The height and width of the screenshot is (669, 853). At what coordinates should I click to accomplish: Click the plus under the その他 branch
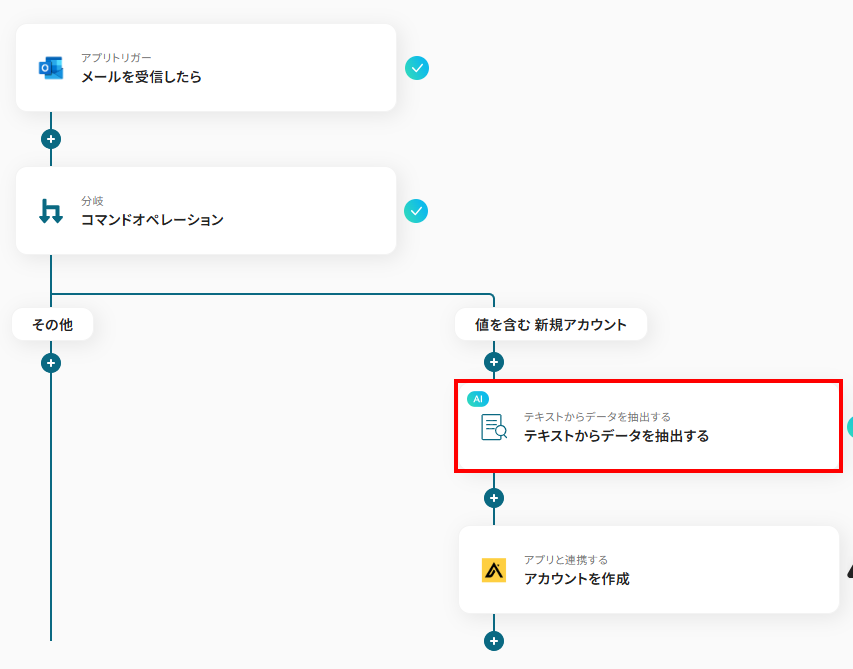pos(49,362)
